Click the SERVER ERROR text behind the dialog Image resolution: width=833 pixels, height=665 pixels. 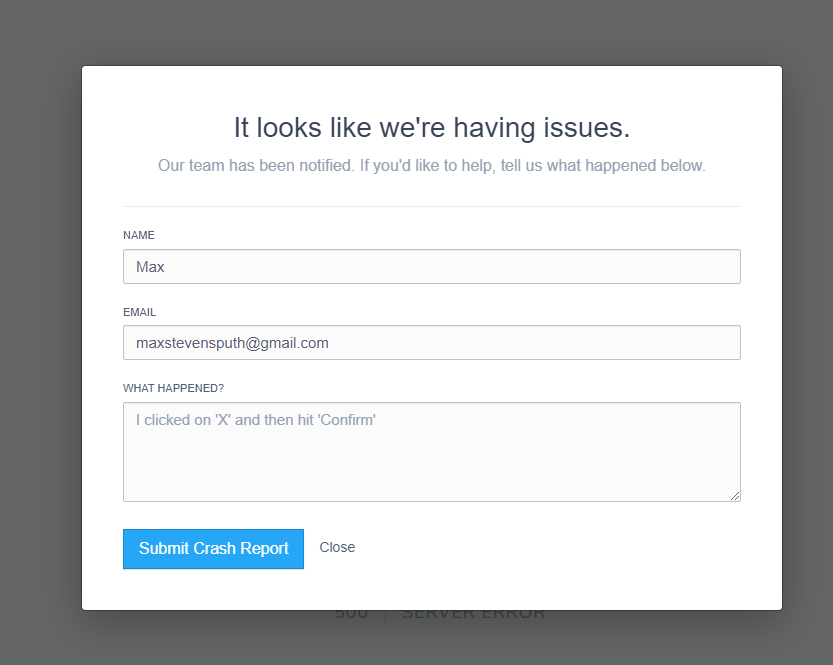(x=473, y=615)
